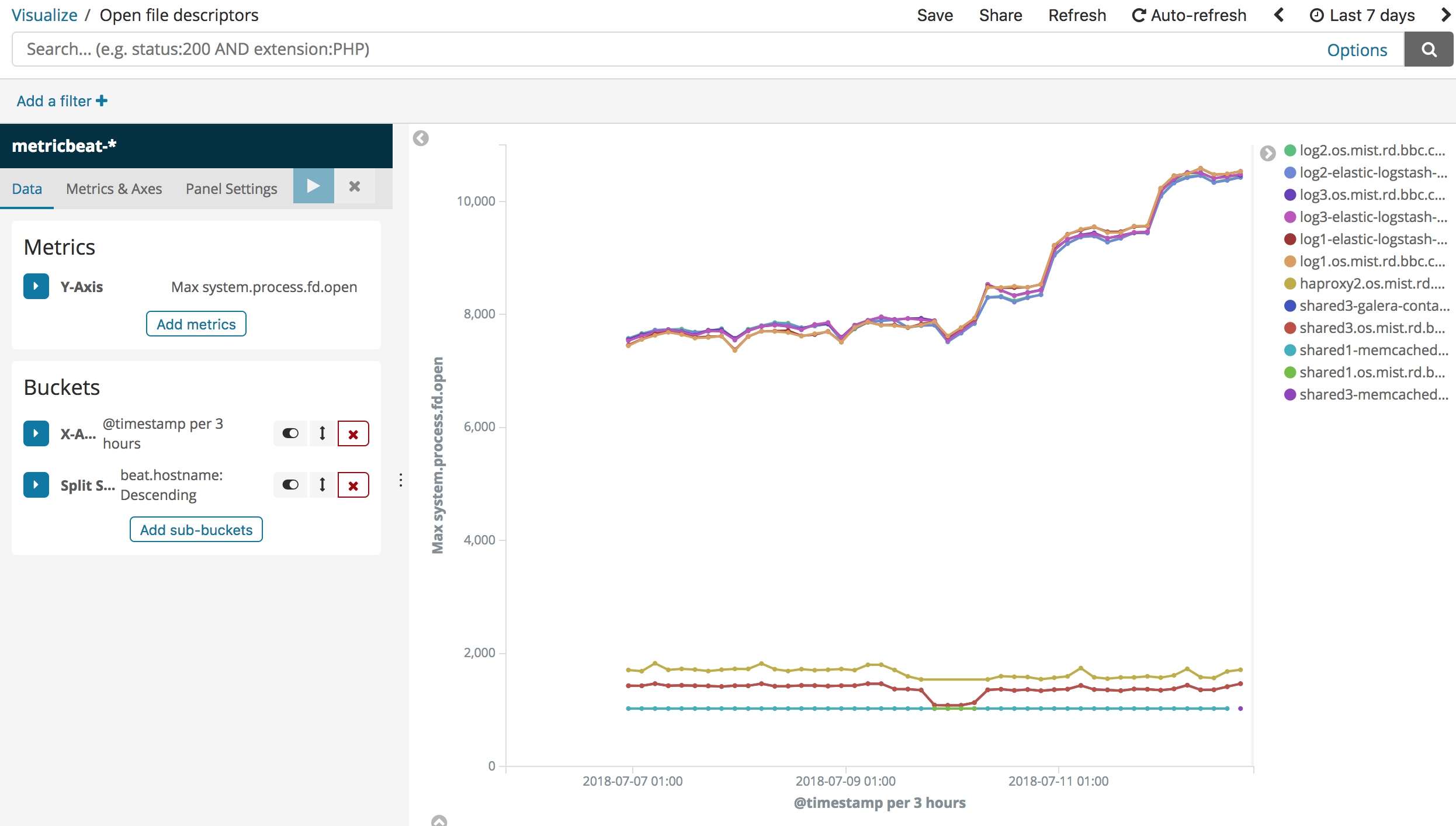Open the Last 7 days time picker
This screenshot has height=826, width=1456.
[1362, 15]
